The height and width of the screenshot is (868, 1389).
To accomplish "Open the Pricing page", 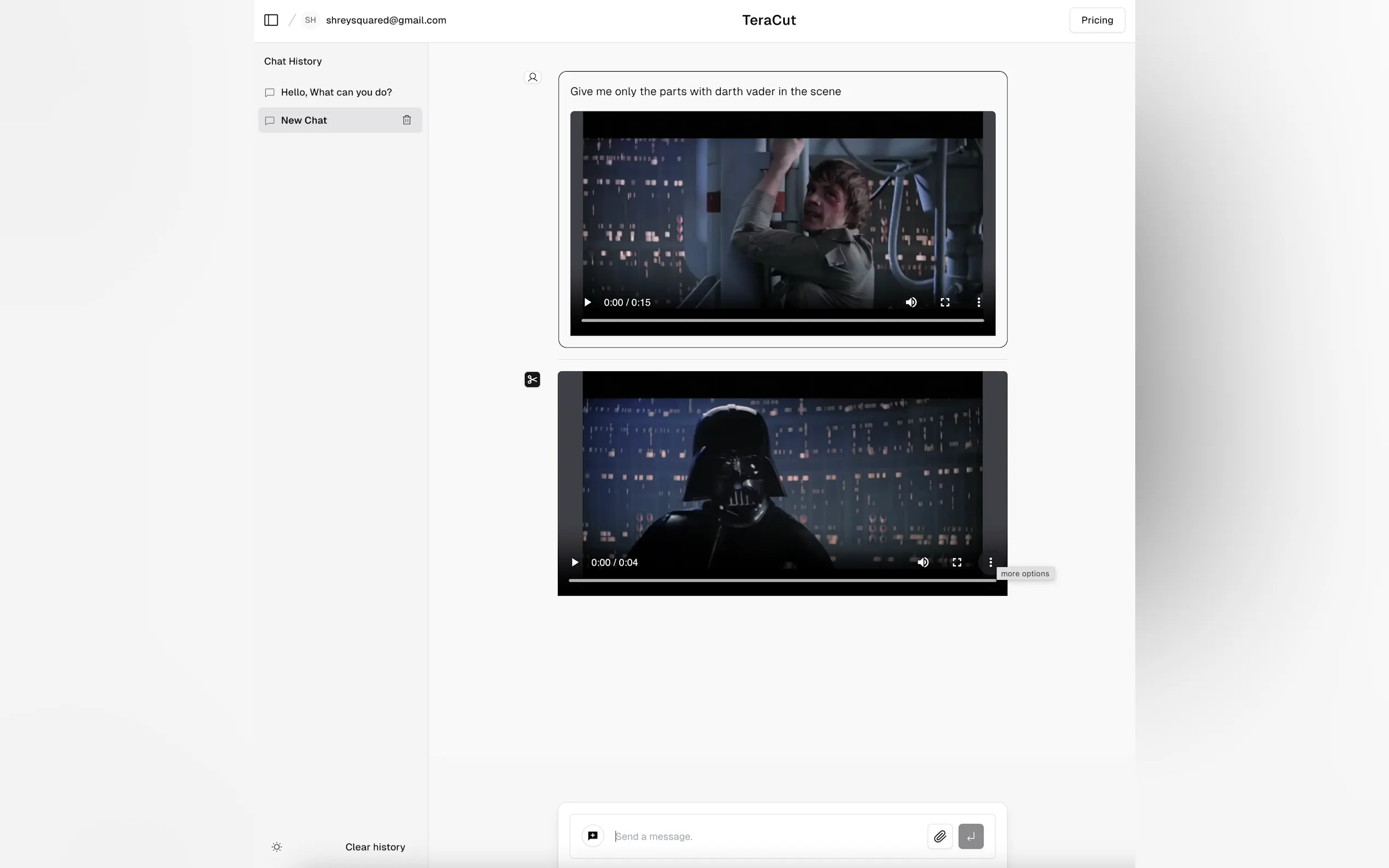I will tap(1096, 20).
